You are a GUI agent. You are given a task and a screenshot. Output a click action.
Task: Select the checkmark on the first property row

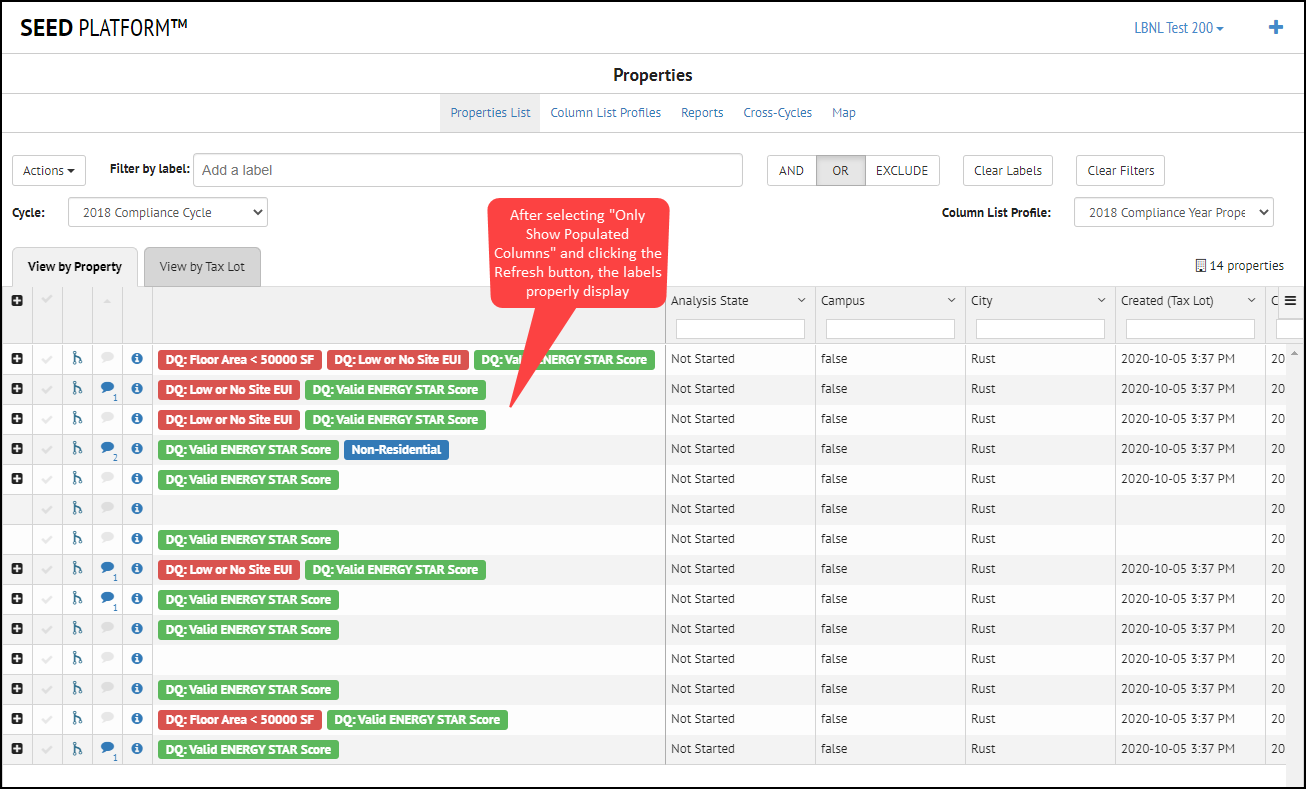coord(48,358)
